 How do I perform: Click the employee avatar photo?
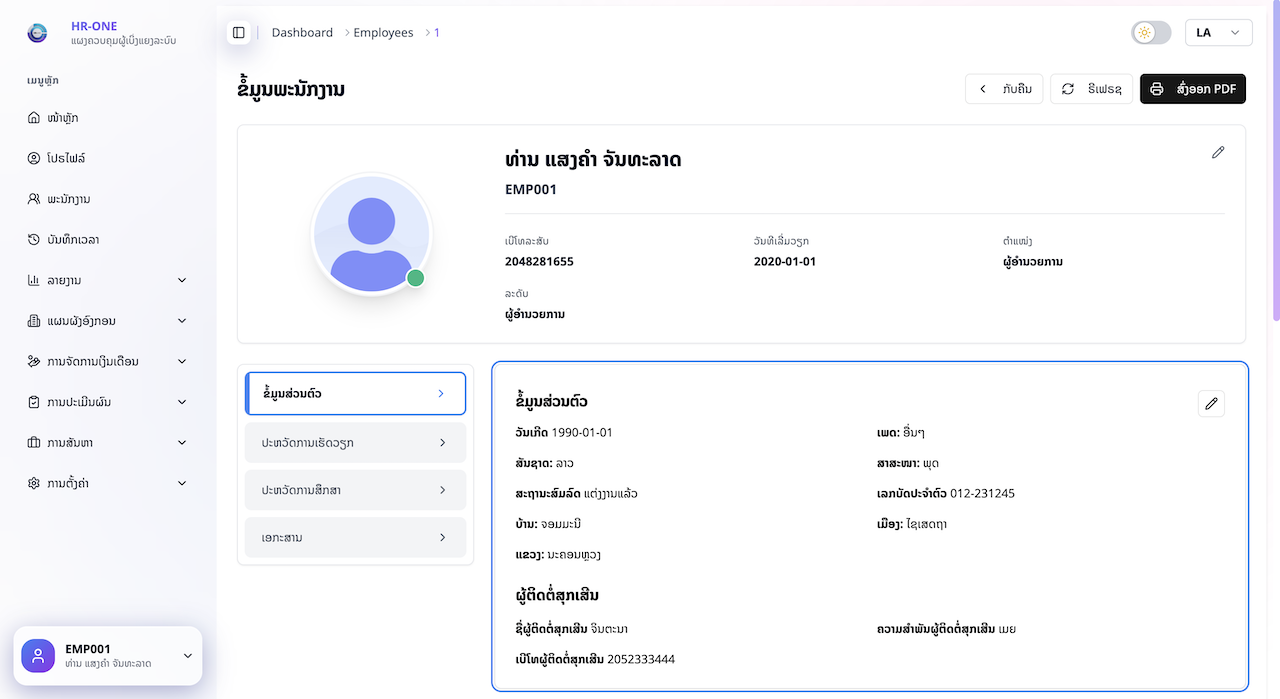pos(371,234)
